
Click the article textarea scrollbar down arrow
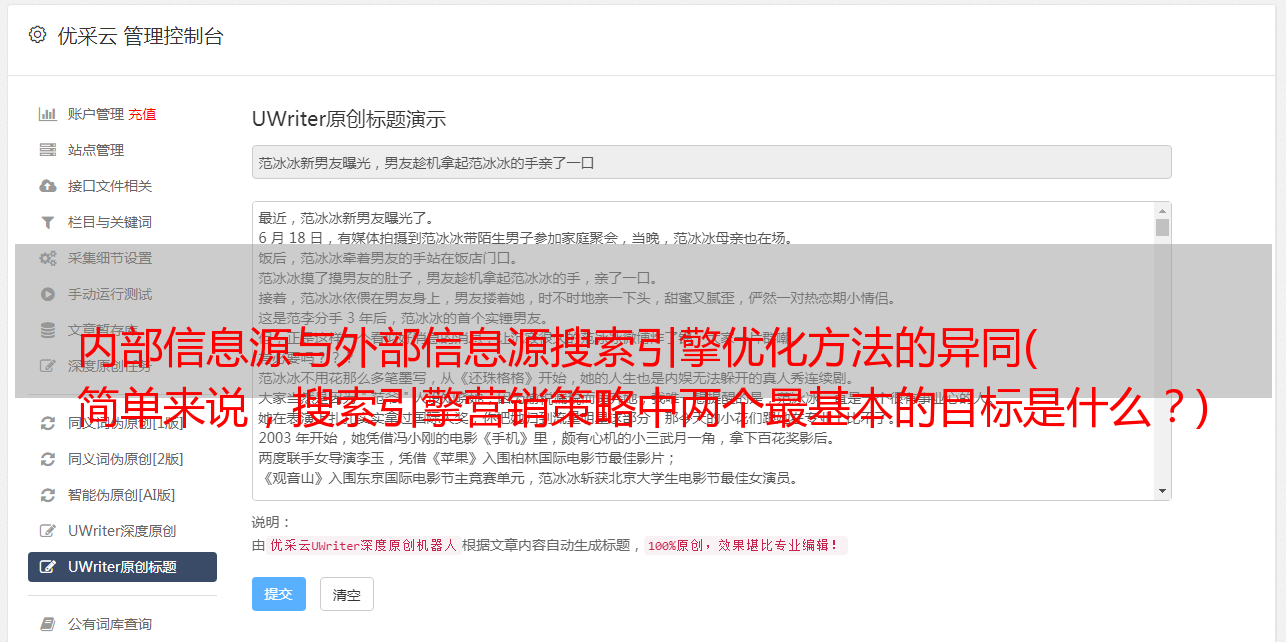(x=1162, y=490)
